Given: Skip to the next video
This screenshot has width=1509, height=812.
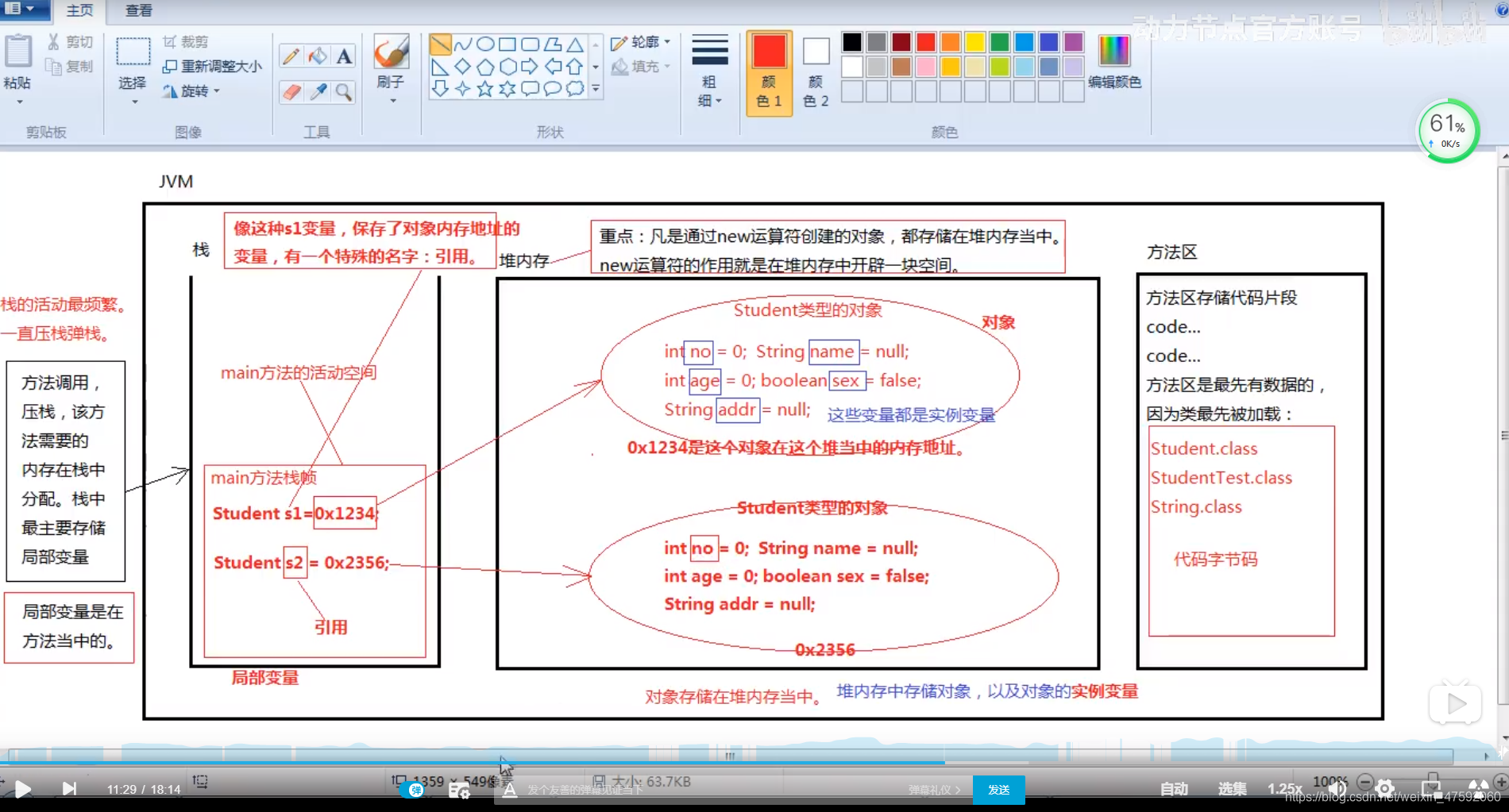Looking at the screenshot, I should [70, 788].
